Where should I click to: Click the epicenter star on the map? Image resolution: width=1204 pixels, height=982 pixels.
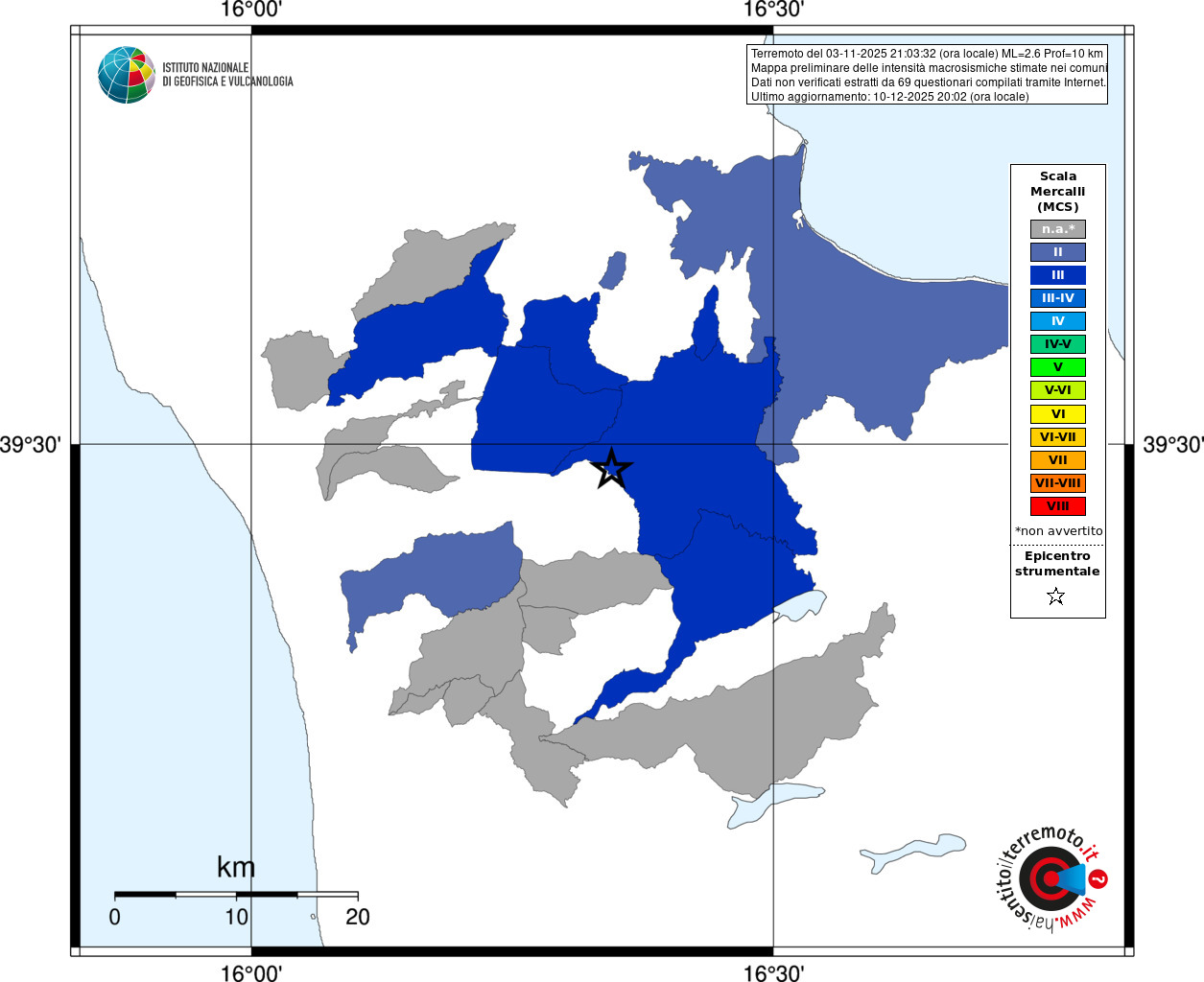[611, 469]
